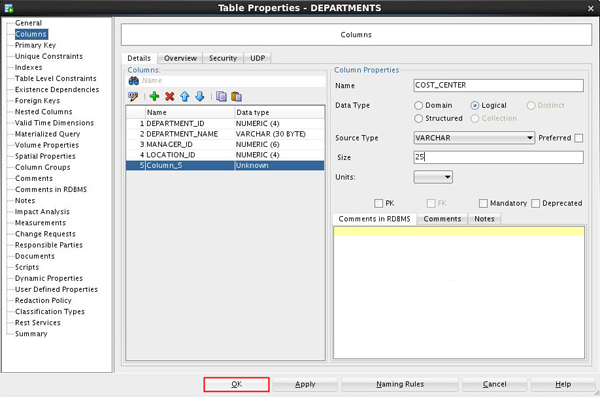Select the LOCATION_ID column row
The image size is (600, 397).
[225, 155]
